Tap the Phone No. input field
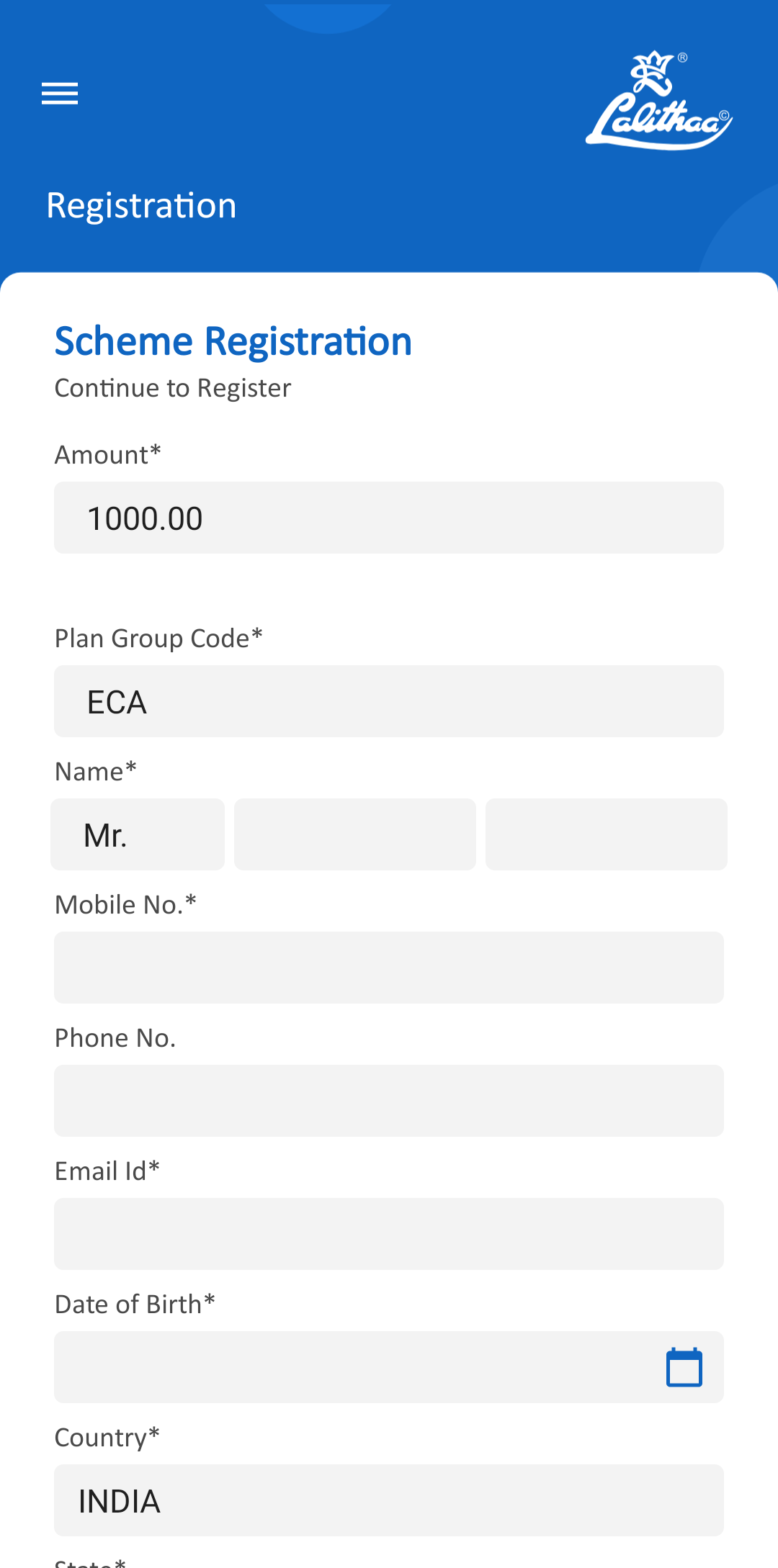The image size is (778, 1568). (x=389, y=1101)
